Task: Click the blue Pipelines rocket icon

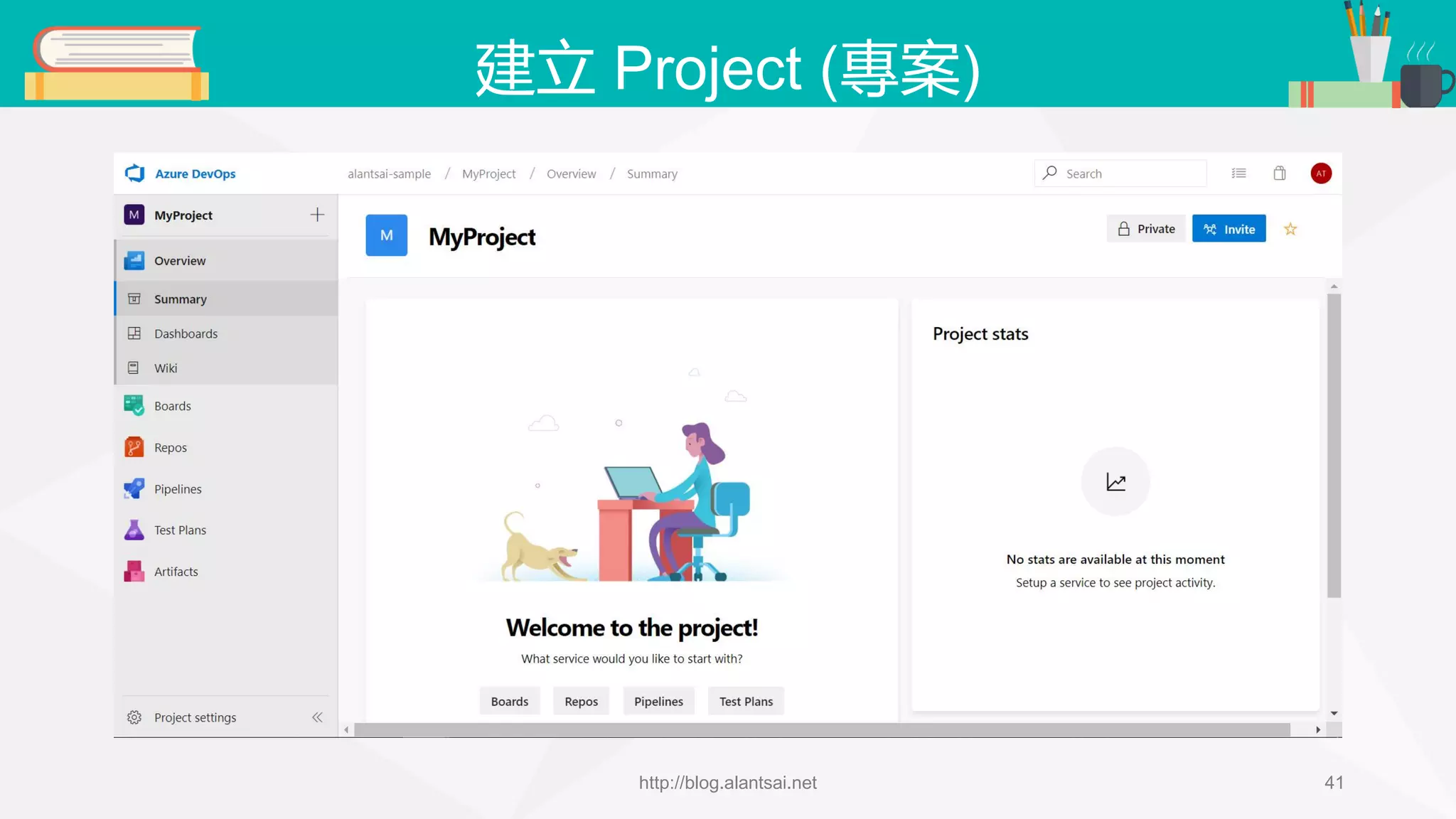Action: pyautogui.click(x=134, y=488)
